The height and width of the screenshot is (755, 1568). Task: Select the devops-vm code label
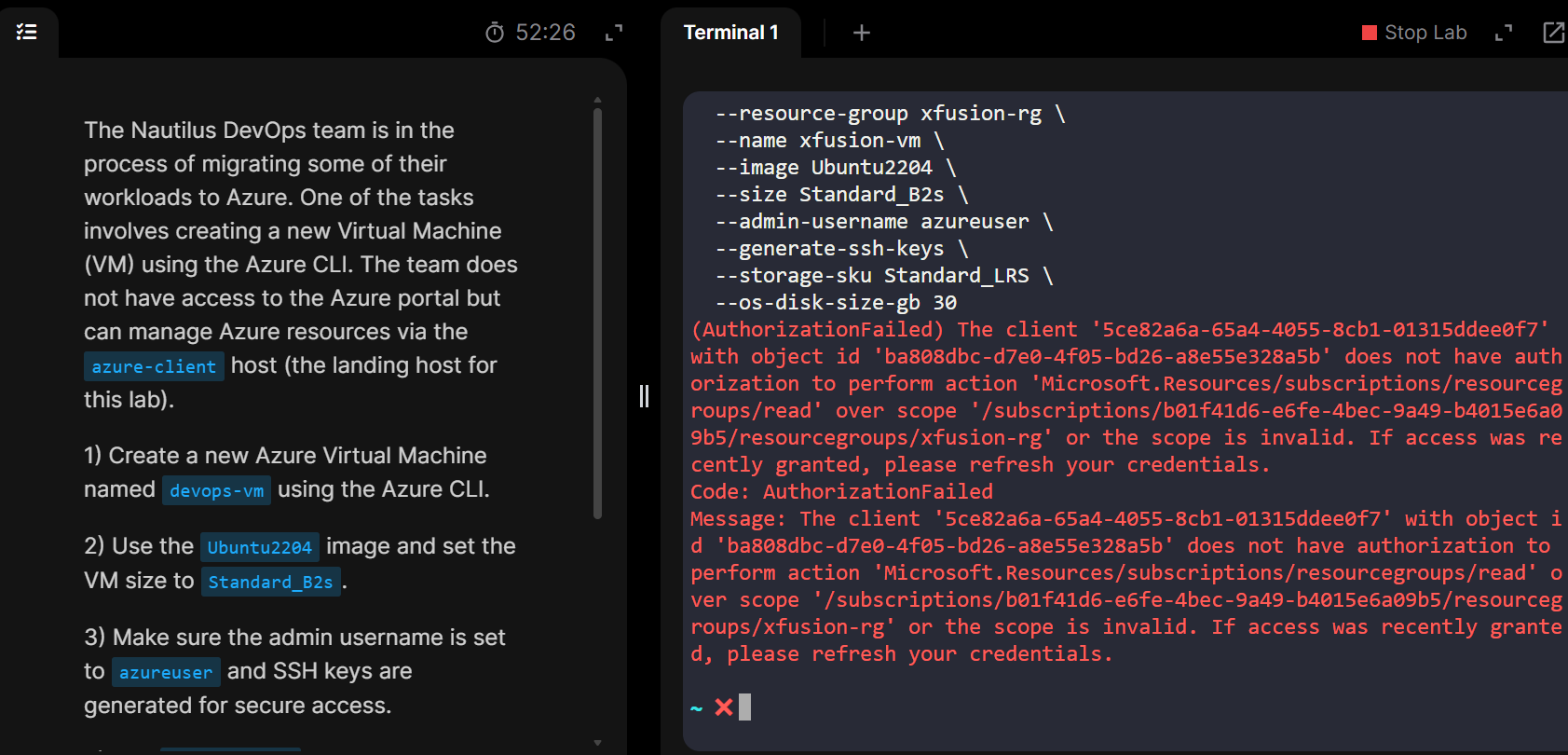point(216,490)
